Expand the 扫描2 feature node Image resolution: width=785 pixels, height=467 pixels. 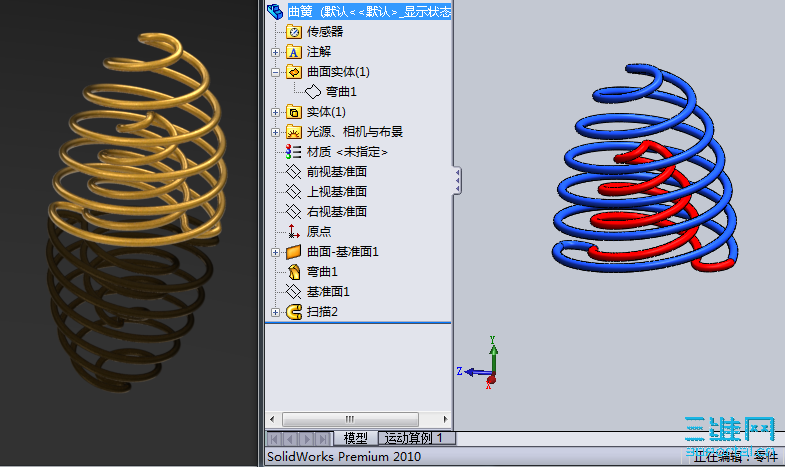tap(275, 312)
